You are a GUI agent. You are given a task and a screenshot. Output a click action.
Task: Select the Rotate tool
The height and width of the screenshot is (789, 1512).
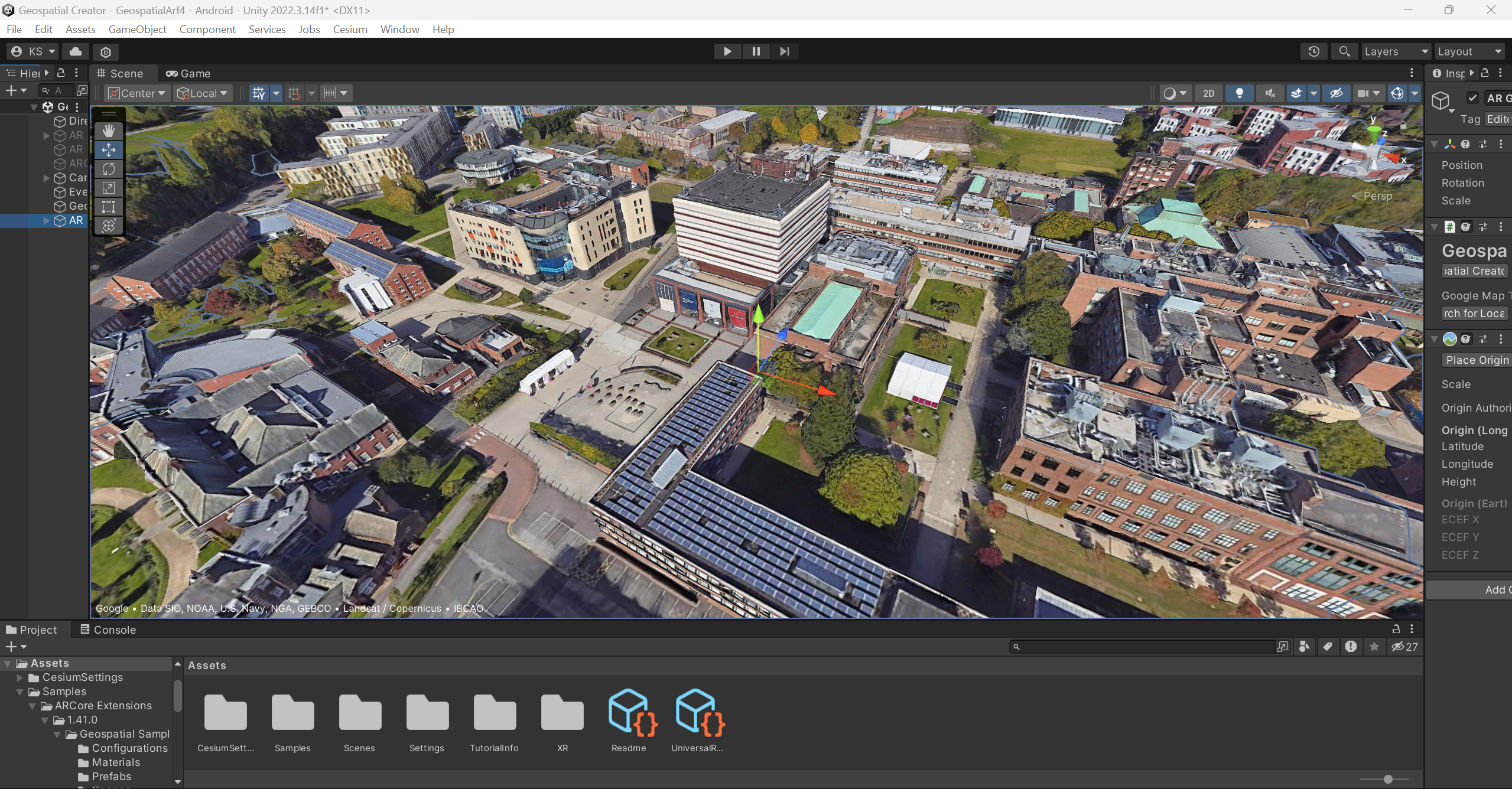(x=109, y=169)
